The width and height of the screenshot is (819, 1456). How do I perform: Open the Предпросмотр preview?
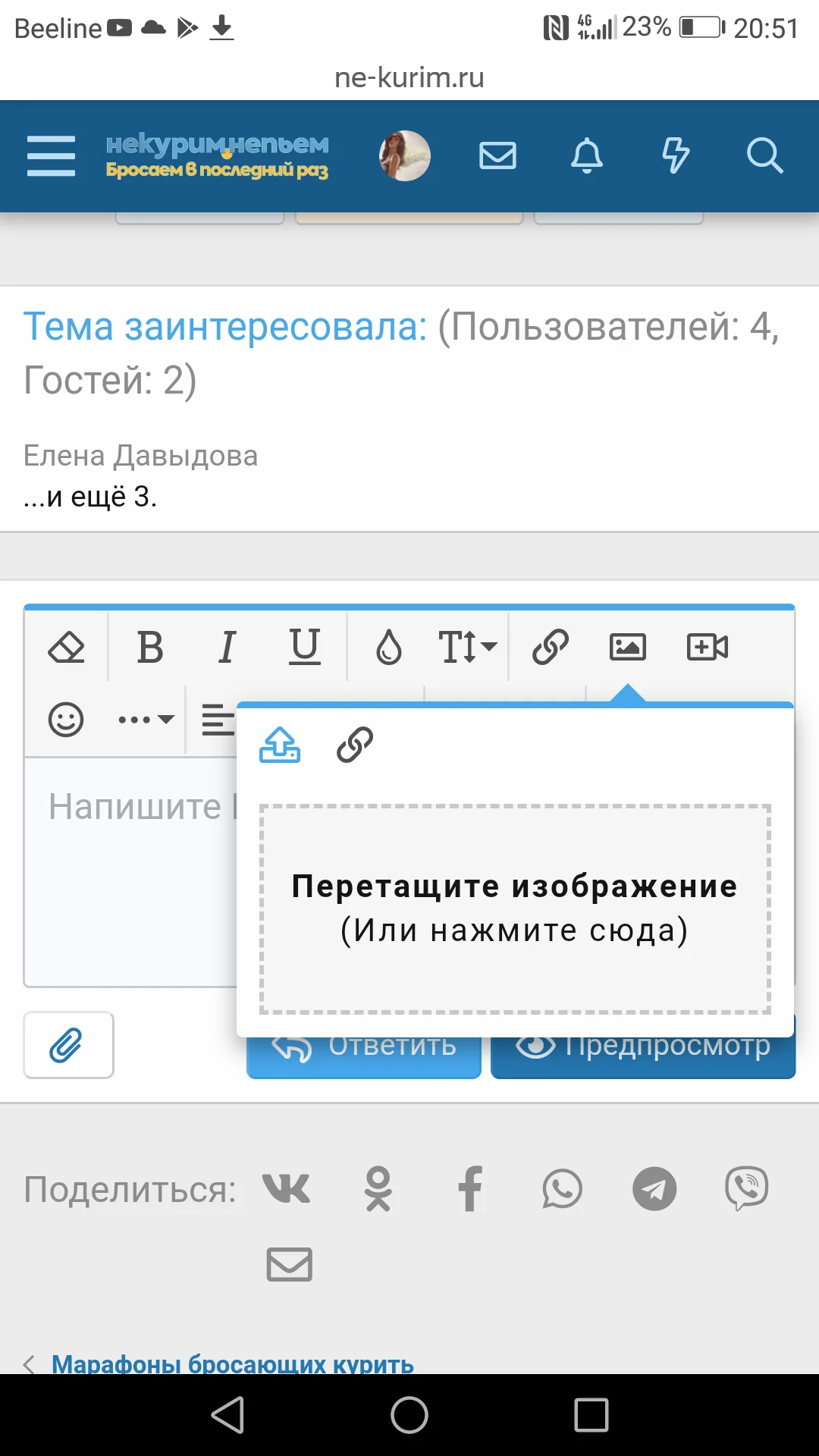pos(643,1056)
